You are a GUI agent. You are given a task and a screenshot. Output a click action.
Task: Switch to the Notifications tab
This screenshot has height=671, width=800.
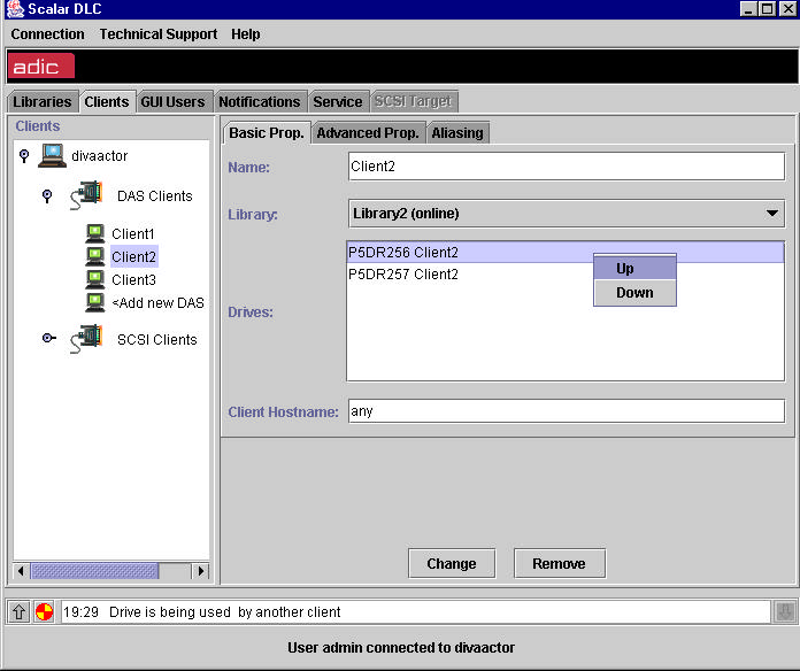tap(259, 102)
